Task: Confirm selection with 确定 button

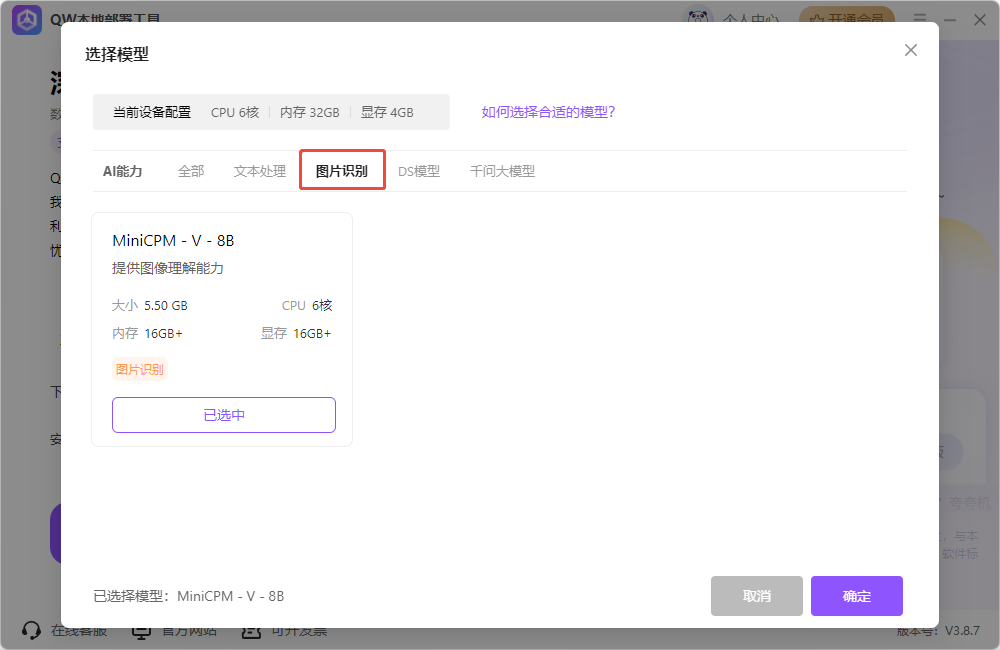Action: pos(857,596)
